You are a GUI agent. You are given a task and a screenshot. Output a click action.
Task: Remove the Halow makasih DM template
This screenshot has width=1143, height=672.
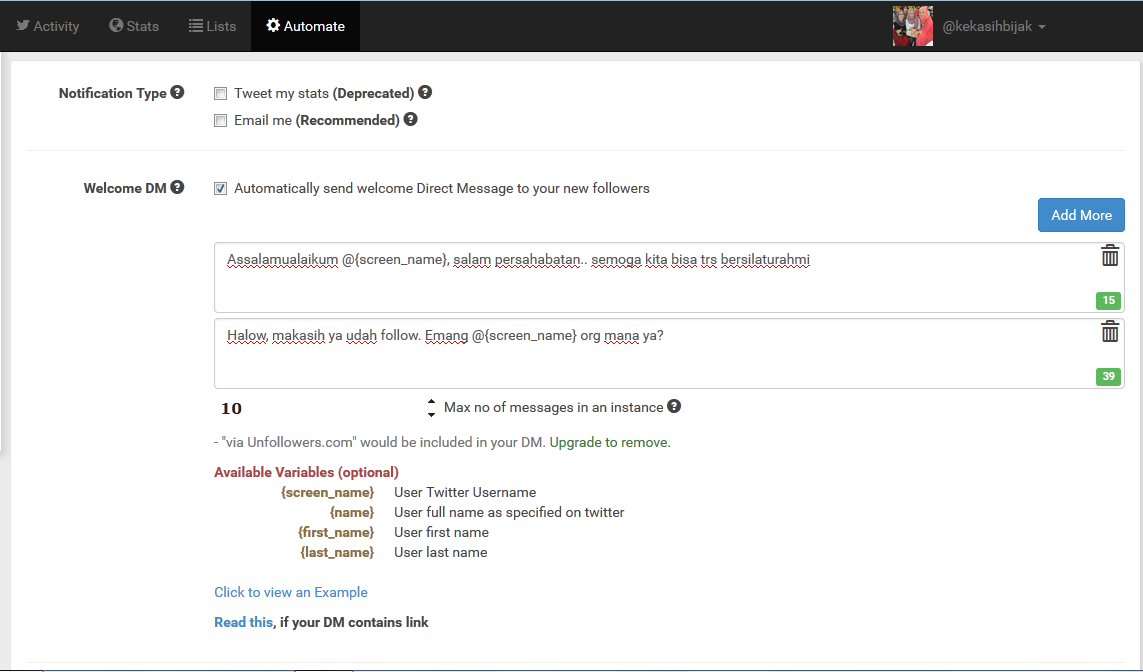point(1109,332)
